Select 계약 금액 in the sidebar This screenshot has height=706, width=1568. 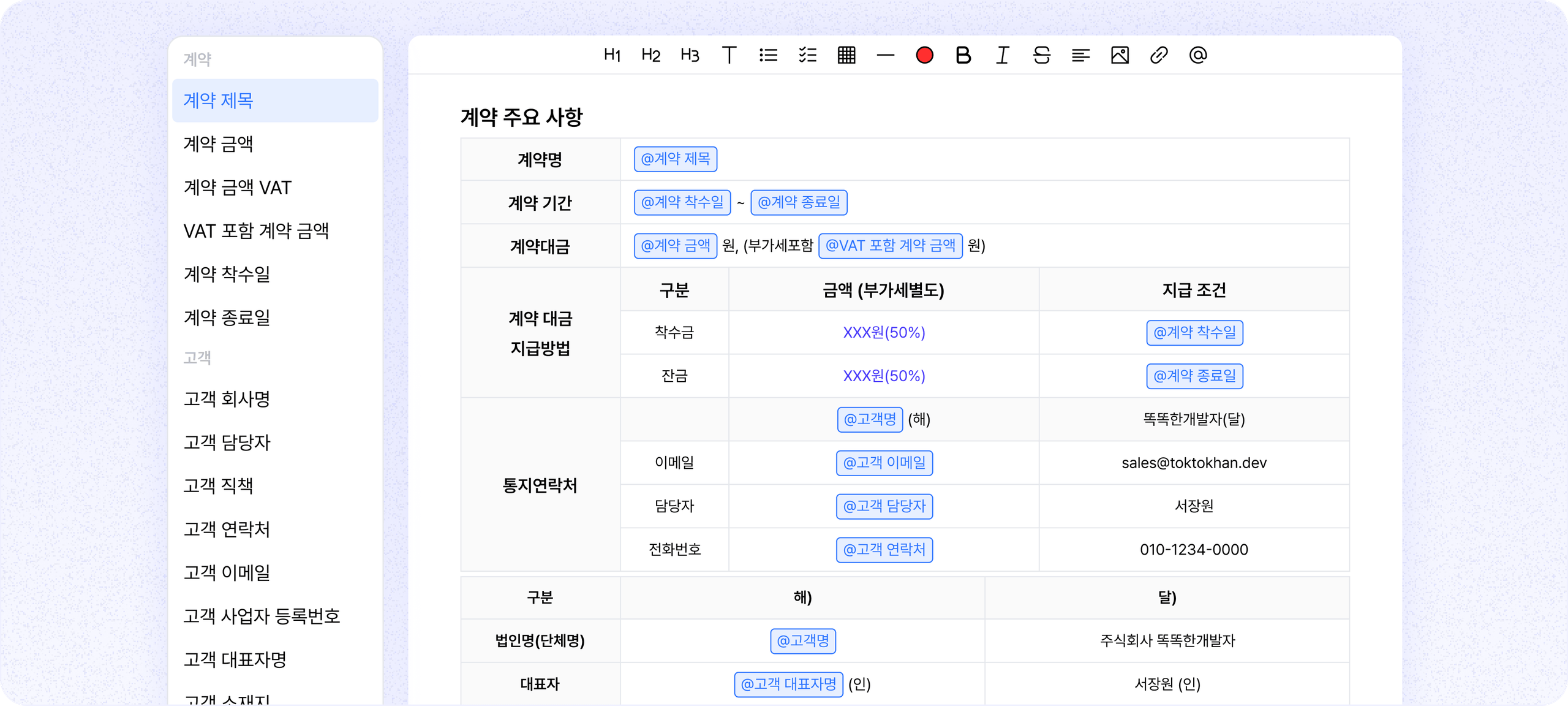218,144
